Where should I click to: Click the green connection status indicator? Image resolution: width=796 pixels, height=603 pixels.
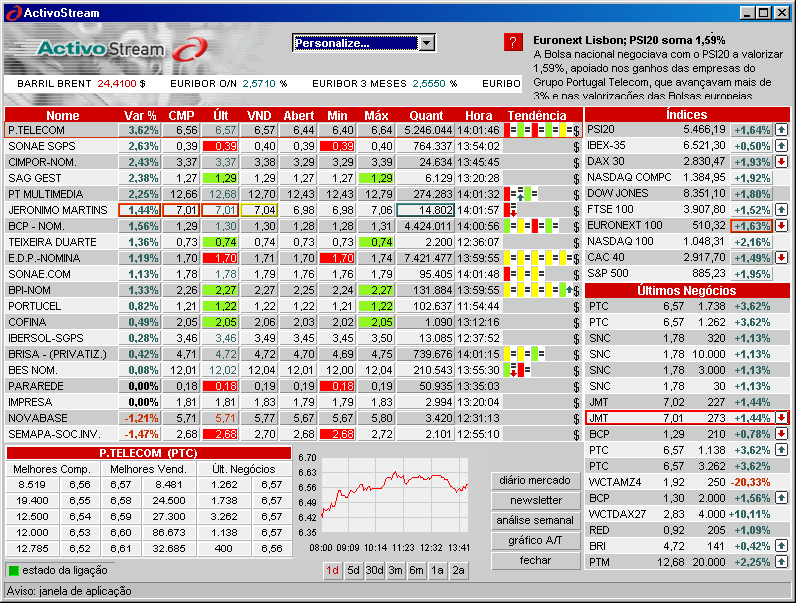pos(14,571)
